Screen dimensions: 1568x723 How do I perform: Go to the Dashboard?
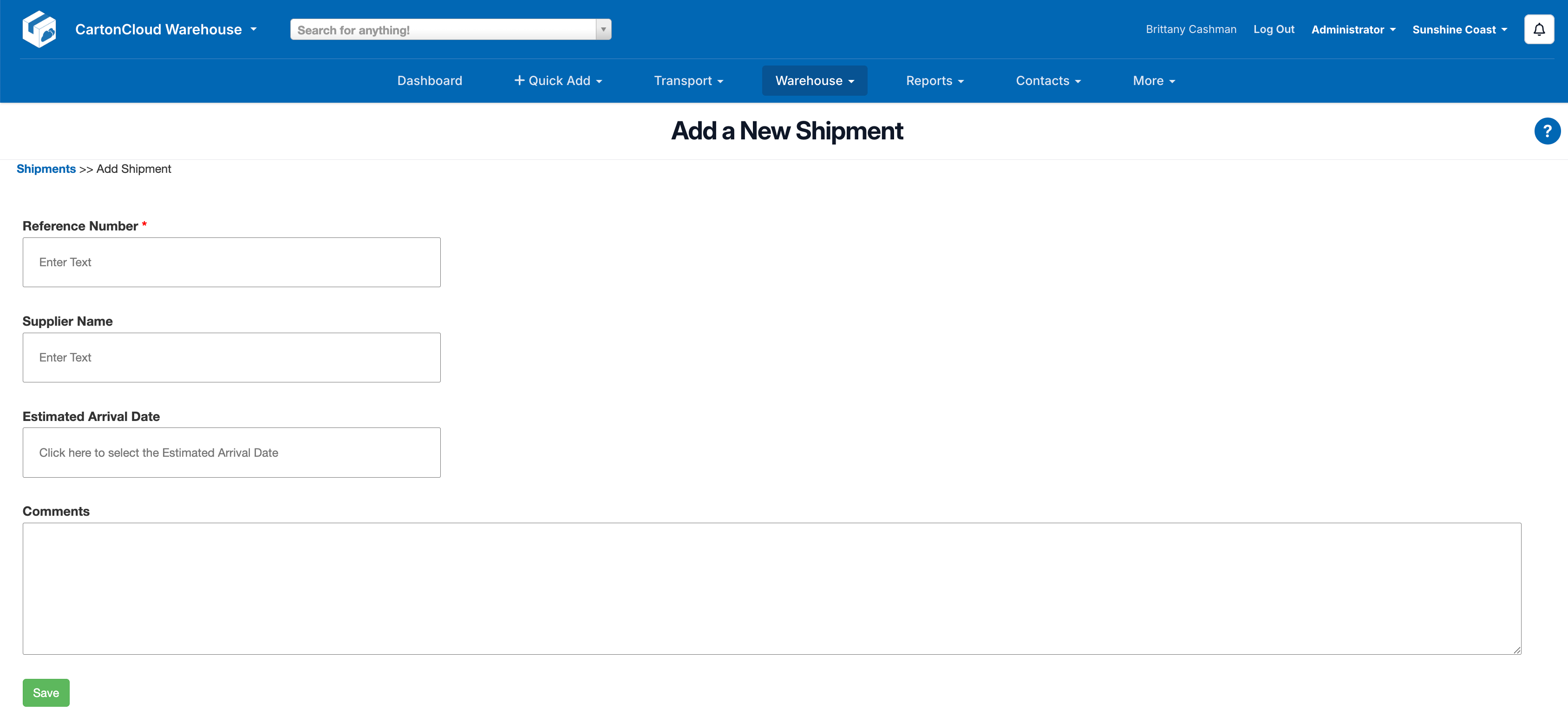[x=429, y=80]
